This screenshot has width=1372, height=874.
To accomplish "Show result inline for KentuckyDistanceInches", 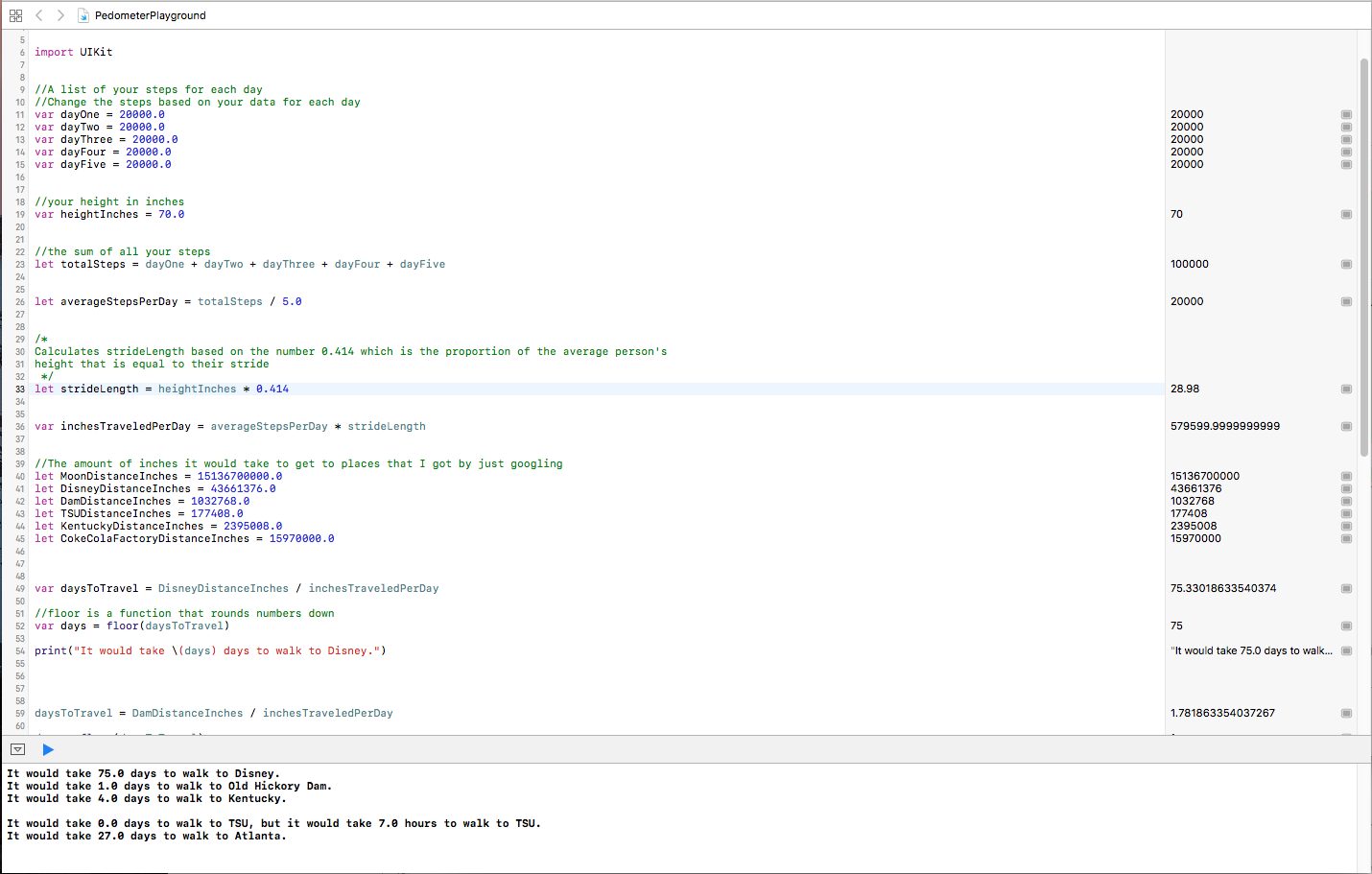I will 1346,526.
